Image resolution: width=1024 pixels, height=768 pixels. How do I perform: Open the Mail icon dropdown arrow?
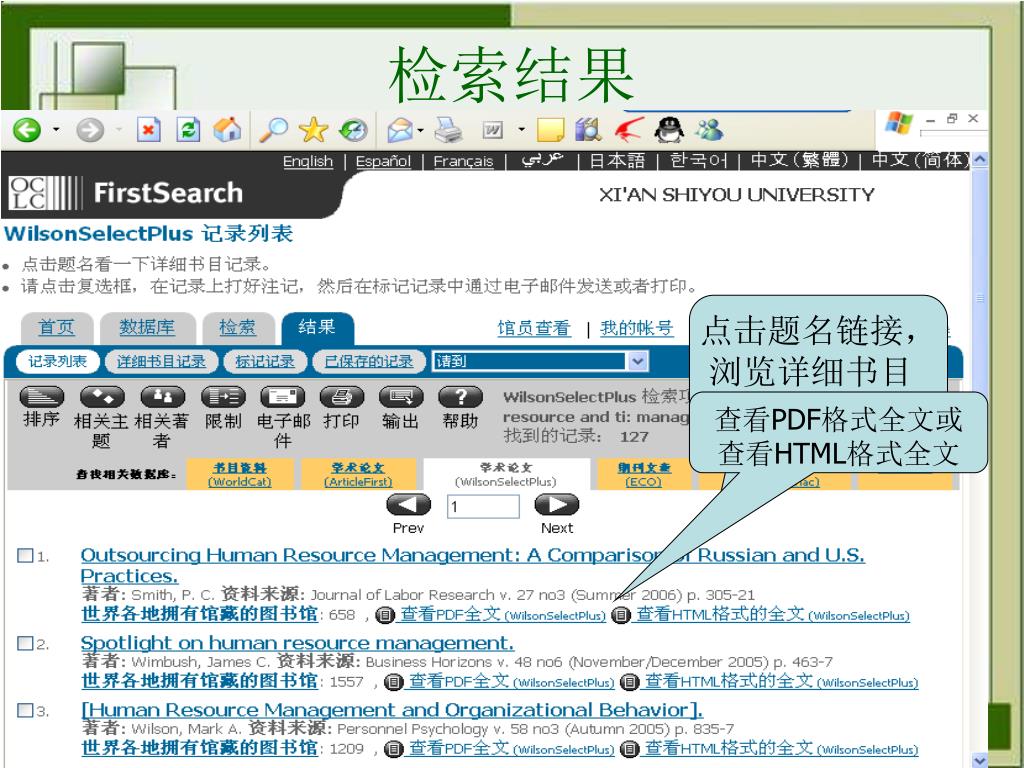click(420, 130)
